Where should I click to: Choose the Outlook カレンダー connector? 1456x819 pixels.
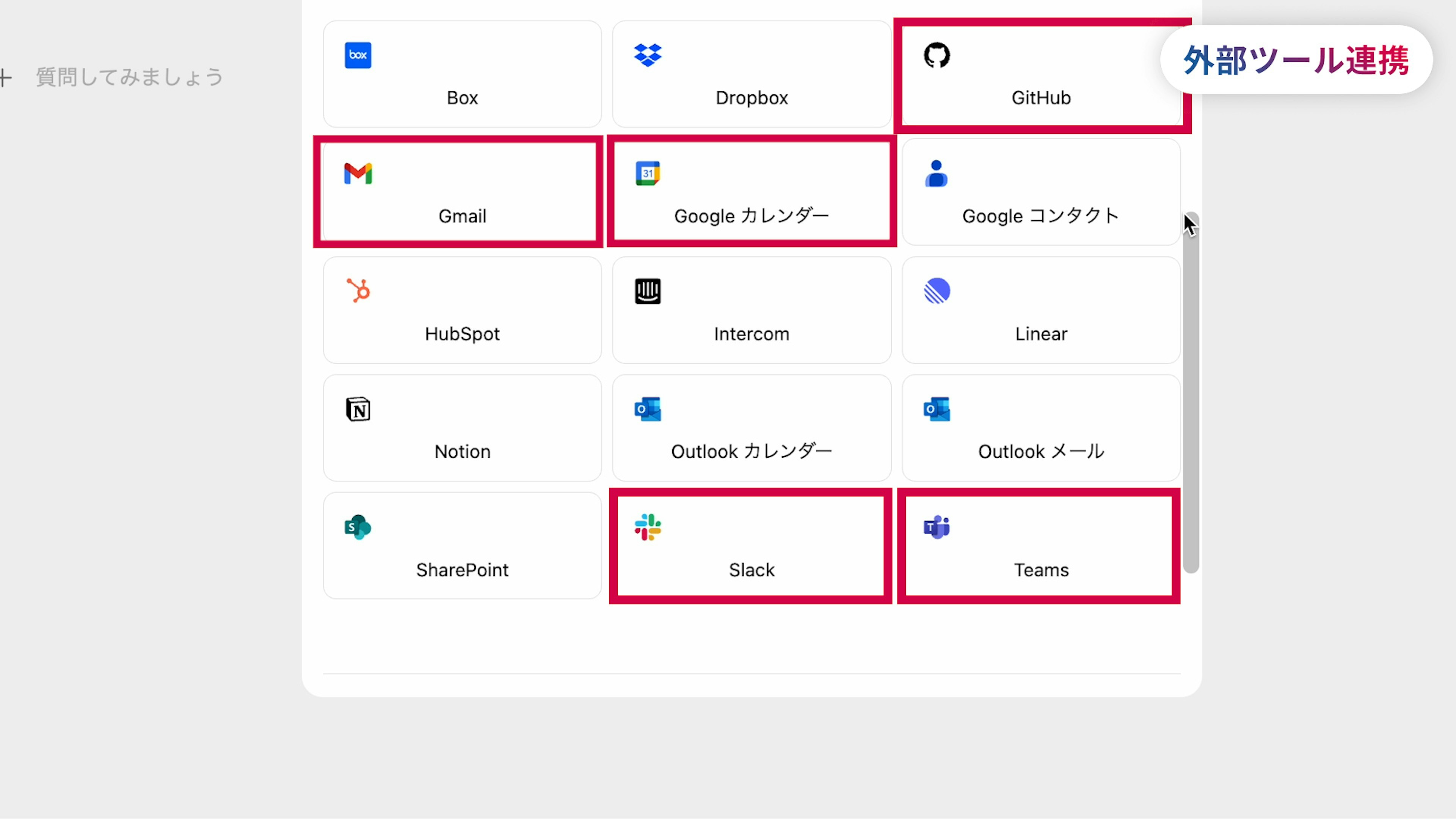pyautogui.click(x=751, y=428)
